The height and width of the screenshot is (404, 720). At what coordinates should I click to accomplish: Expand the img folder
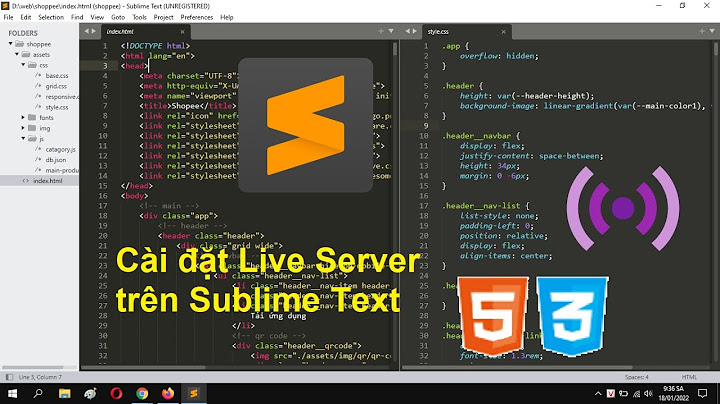[x=23, y=128]
